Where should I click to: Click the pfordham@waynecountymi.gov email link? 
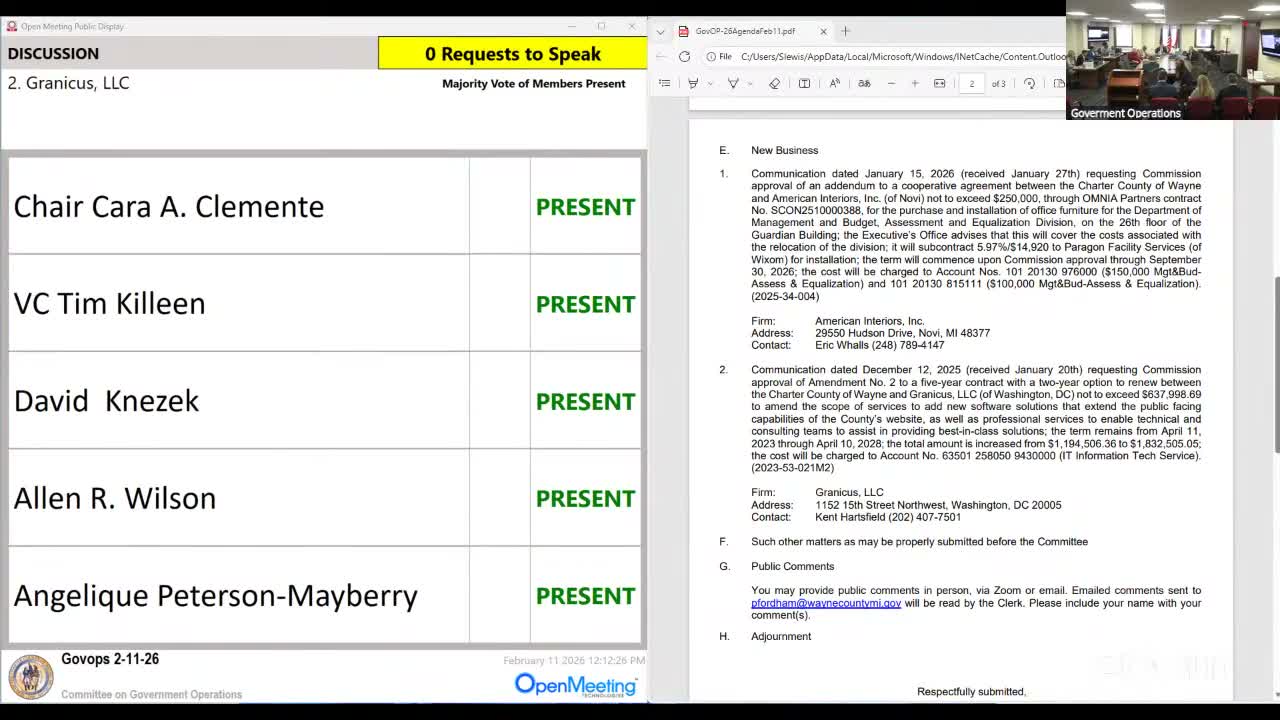click(x=826, y=603)
